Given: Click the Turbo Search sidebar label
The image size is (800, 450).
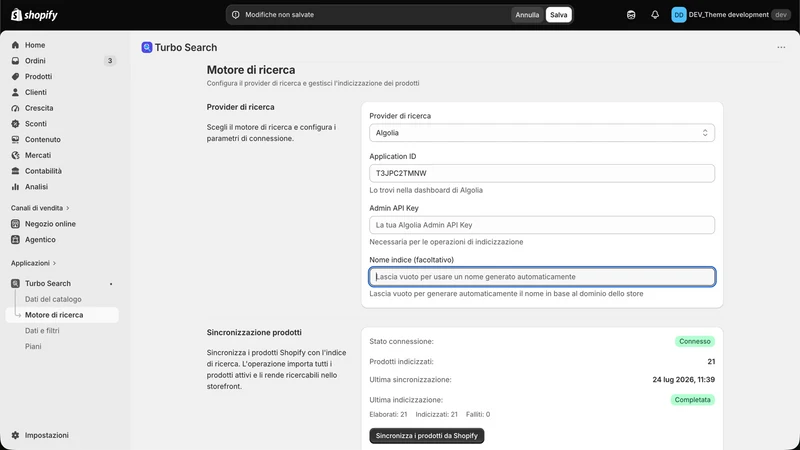Looking at the screenshot, I should click(48, 284).
